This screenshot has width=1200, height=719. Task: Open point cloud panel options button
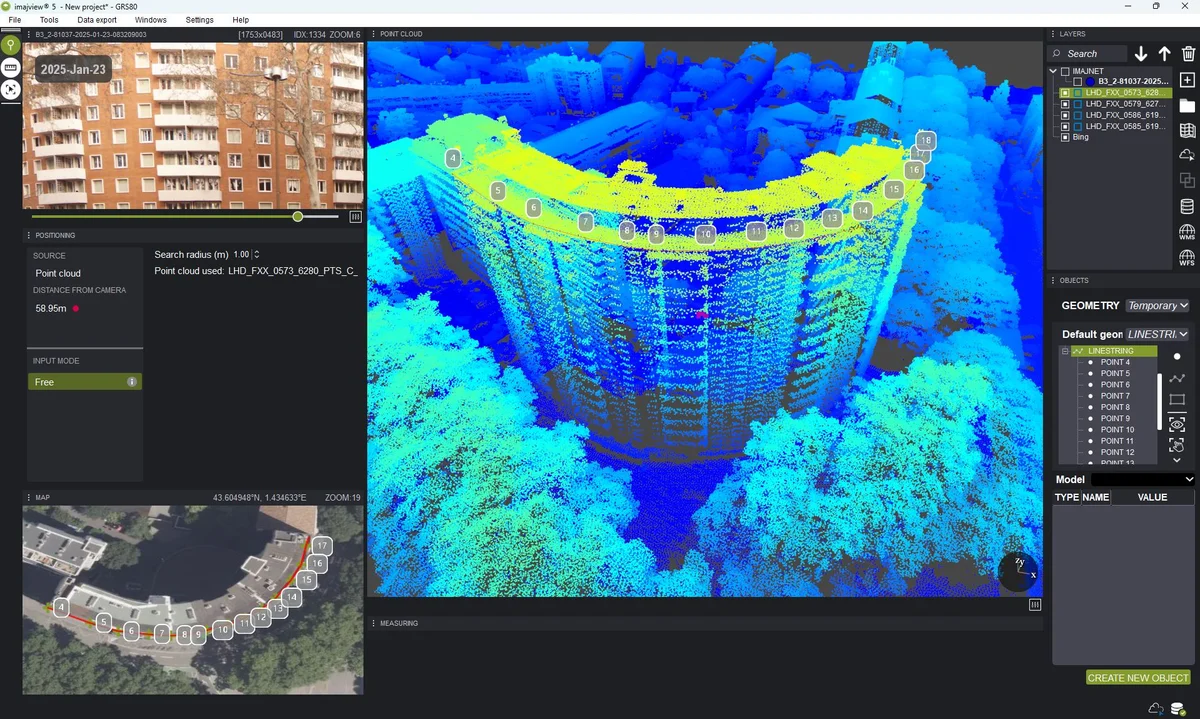(x=1035, y=604)
